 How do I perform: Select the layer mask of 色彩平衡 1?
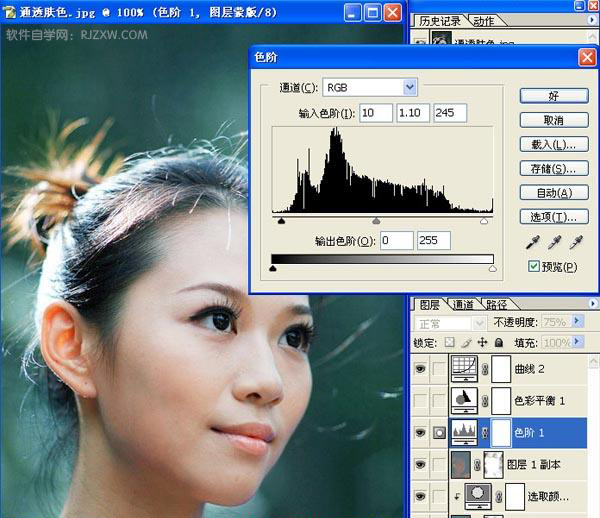pyautogui.click(x=501, y=401)
